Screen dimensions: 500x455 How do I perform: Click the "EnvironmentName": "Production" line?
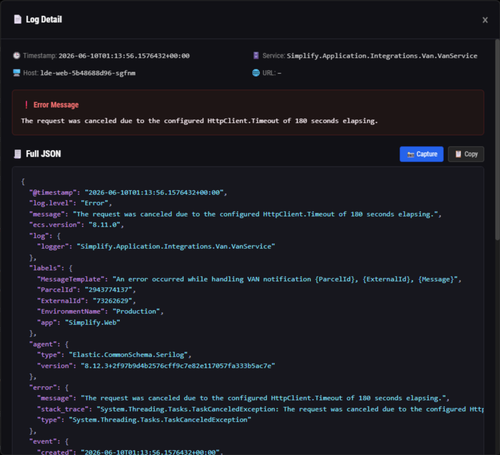(x=100, y=311)
